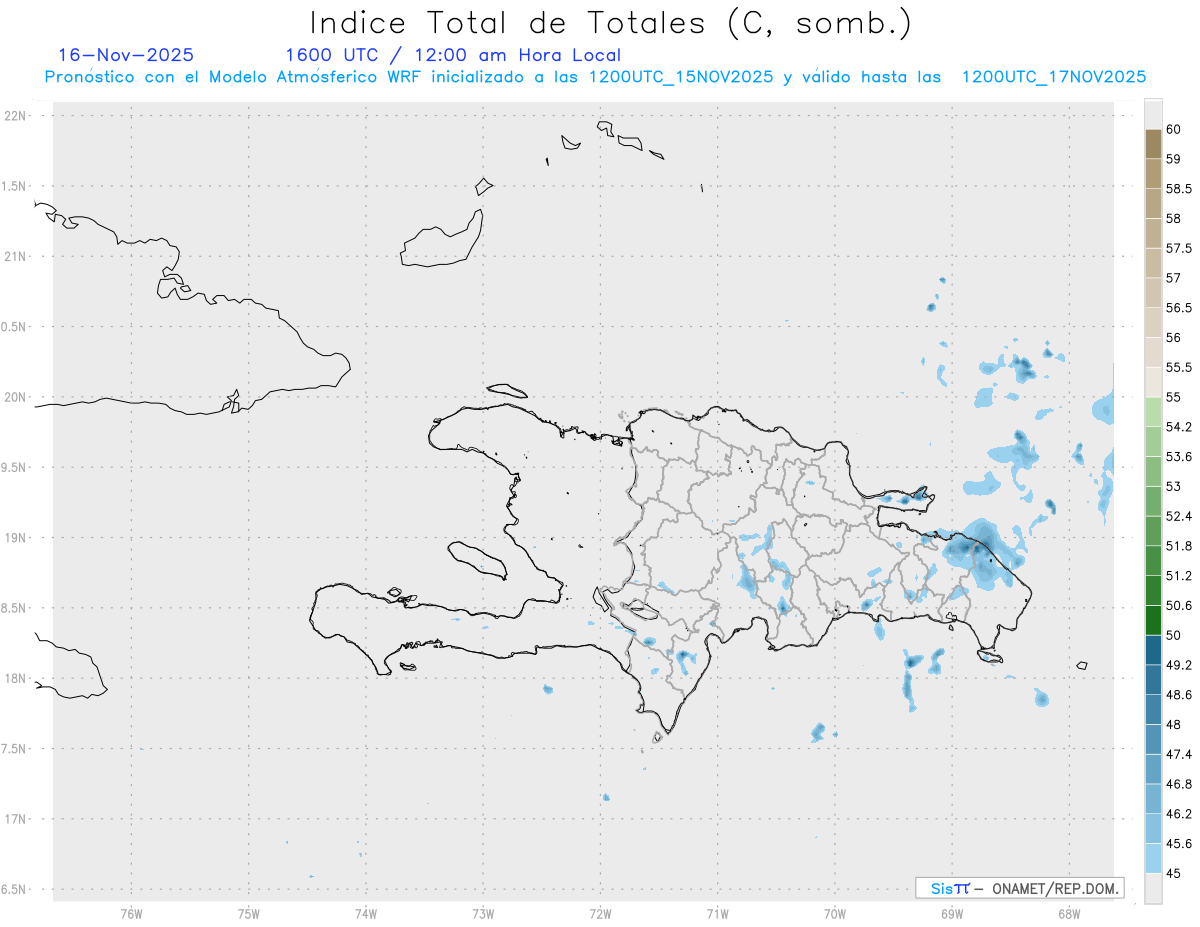
Task: Click the "1600 UTC / 12:00 am Hora Local" text
Action: coord(453,55)
